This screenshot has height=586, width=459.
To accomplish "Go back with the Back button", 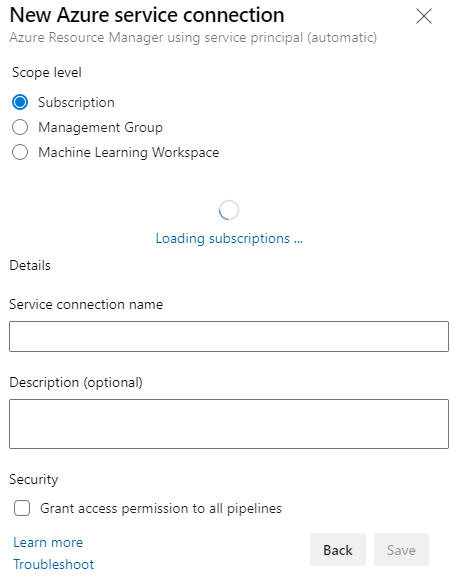I will pos(338,550).
